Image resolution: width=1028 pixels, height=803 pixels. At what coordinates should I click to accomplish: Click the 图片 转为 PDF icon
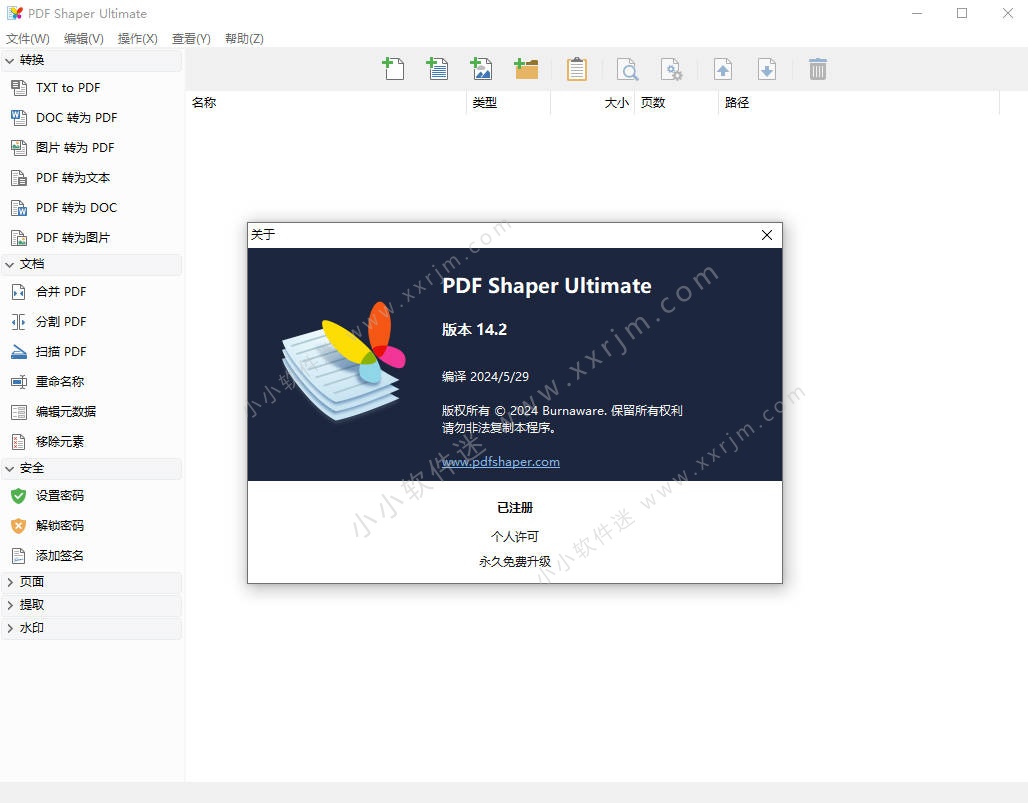tap(19, 147)
